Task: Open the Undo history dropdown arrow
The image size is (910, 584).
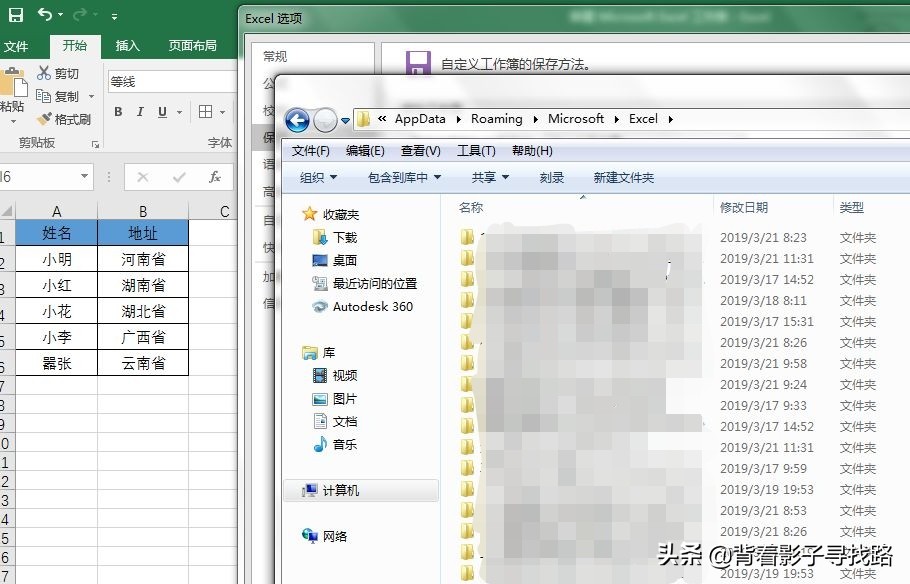Action: [60, 15]
